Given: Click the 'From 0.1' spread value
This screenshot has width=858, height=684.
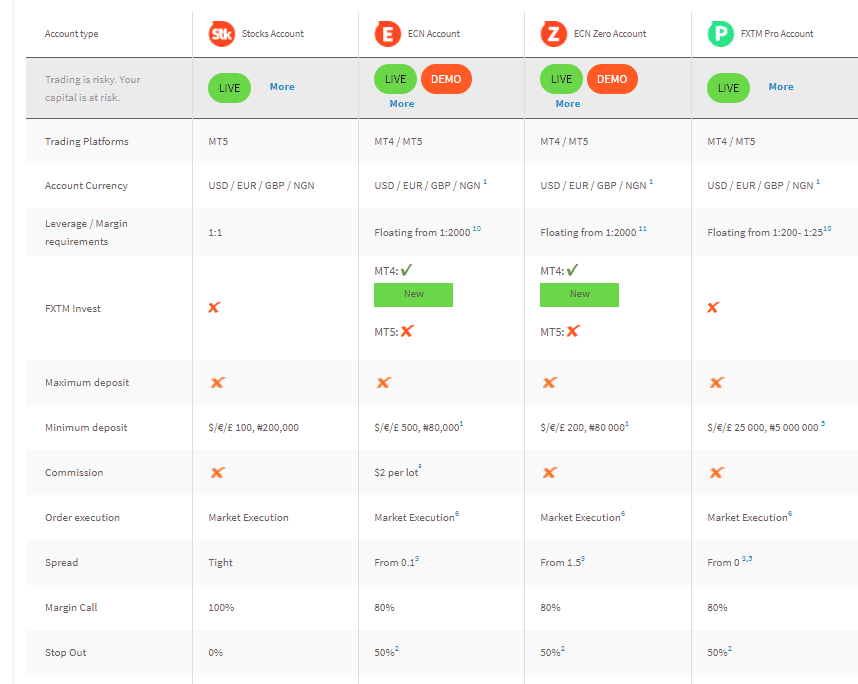Looking at the screenshot, I should 395,563.
